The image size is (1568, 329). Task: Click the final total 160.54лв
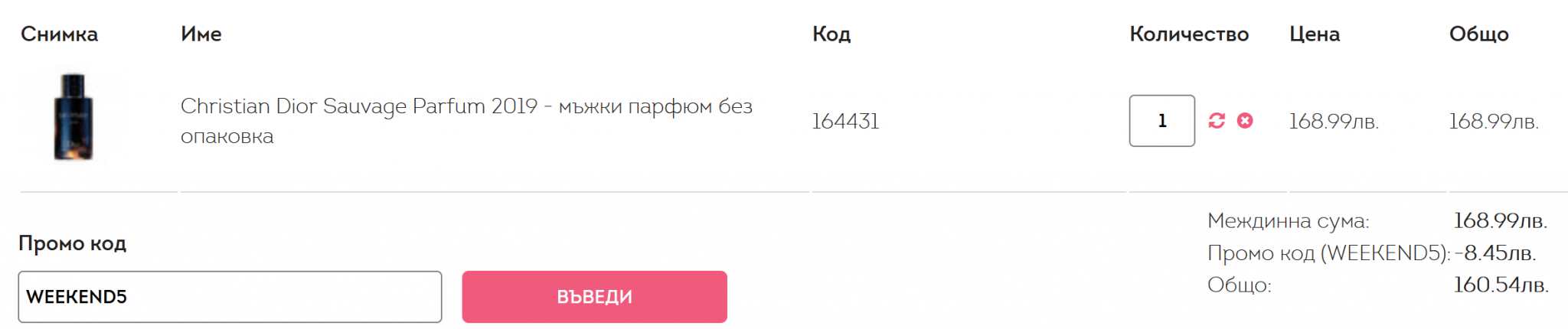click(x=1501, y=285)
